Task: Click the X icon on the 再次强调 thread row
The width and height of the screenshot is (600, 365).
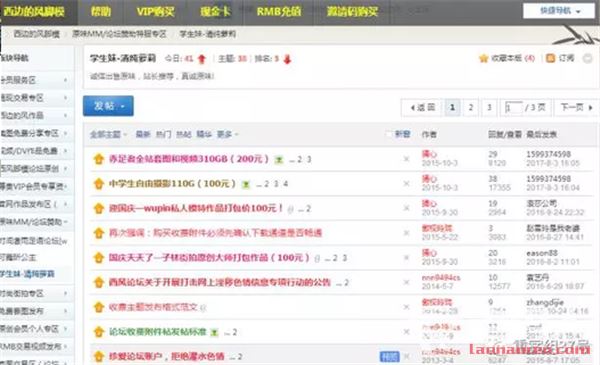Action: pyautogui.click(x=406, y=233)
